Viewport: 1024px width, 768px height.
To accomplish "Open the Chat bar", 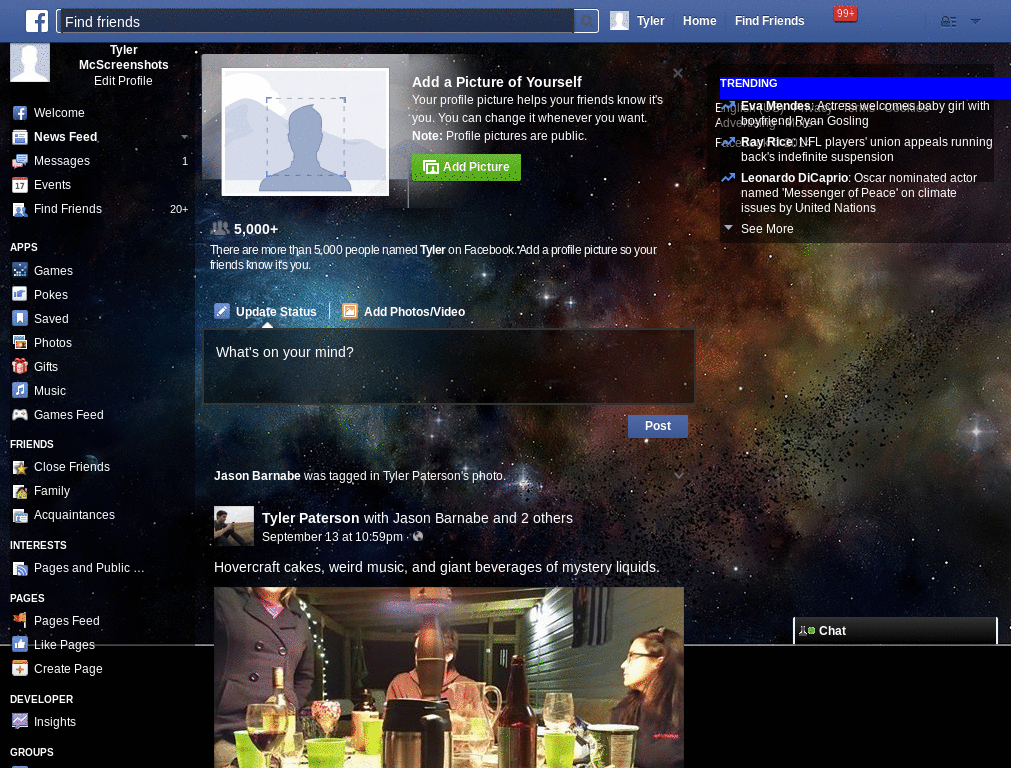I will (895, 631).
